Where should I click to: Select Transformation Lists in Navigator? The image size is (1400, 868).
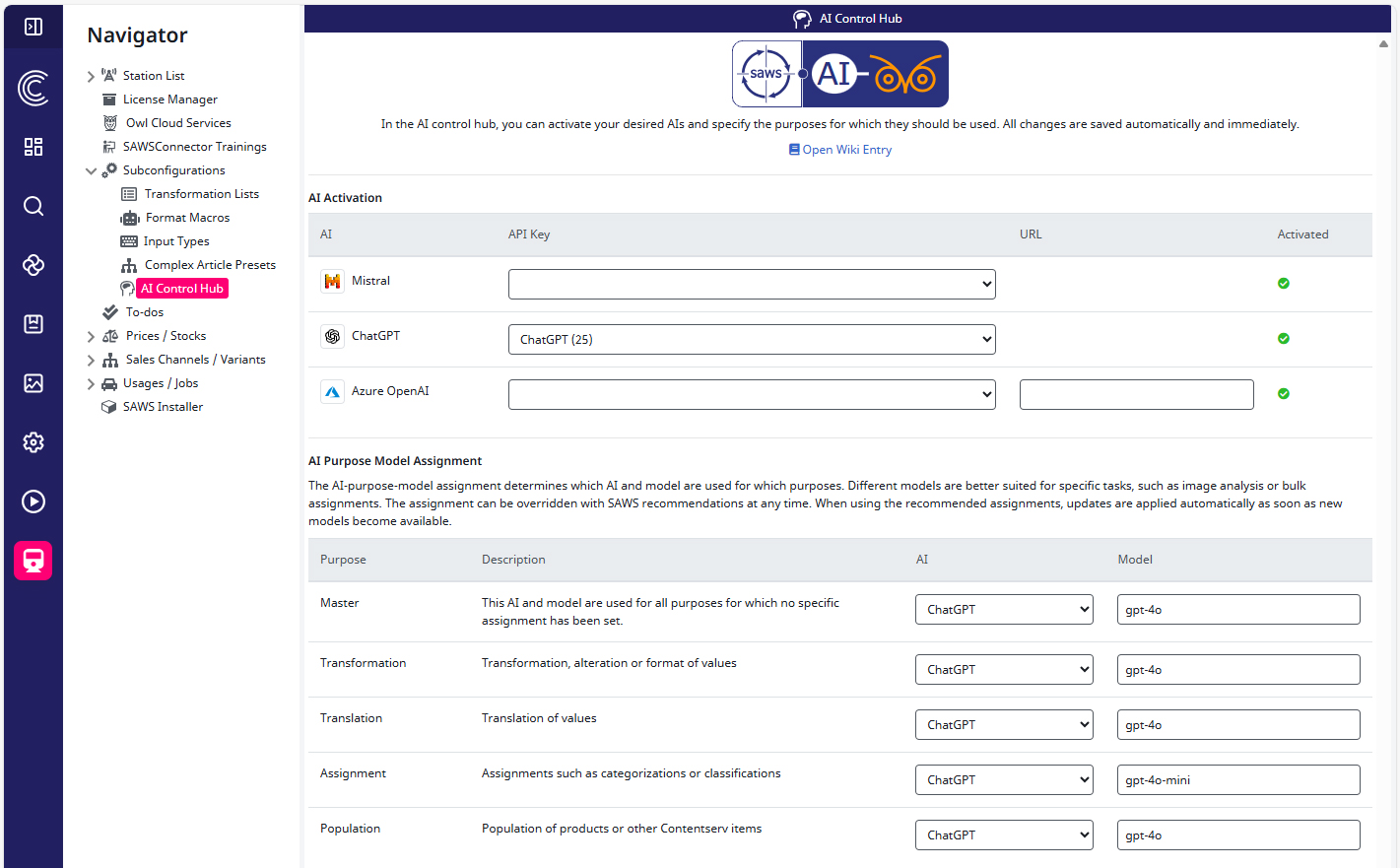[201, 194]
